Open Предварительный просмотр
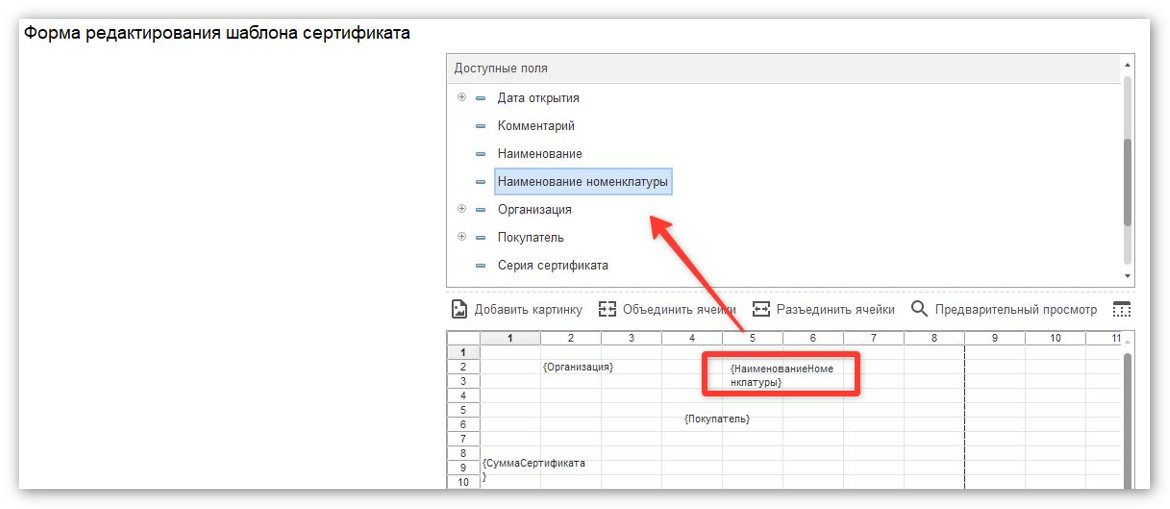This screenshot has width=1170, height=509. click(x=1016, y=310)
